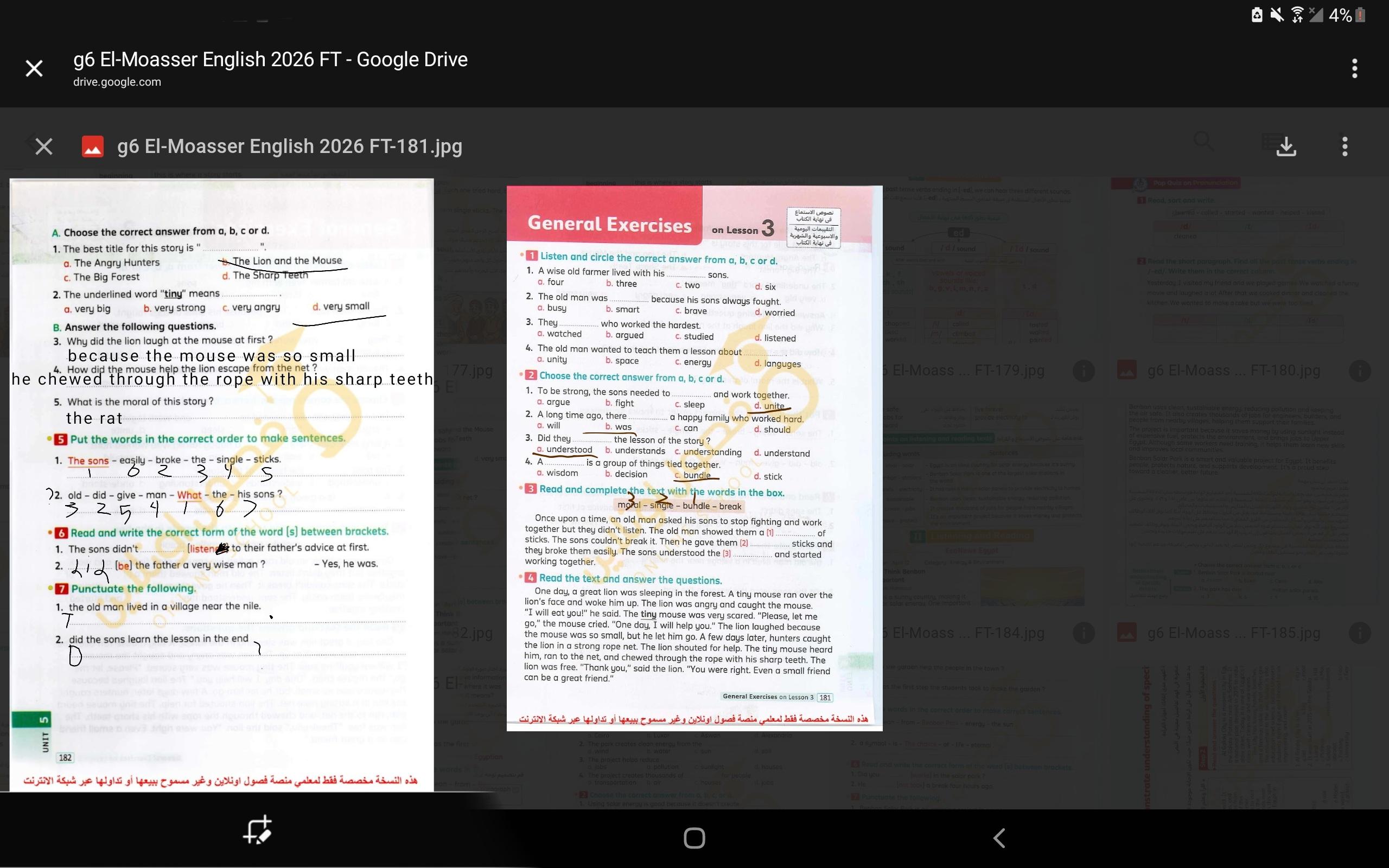Show info for FT-180.jpg file
Image resolution: width=1389 pixels, height=868 pixels.
pyautogui.click(x=1359, y=371)
